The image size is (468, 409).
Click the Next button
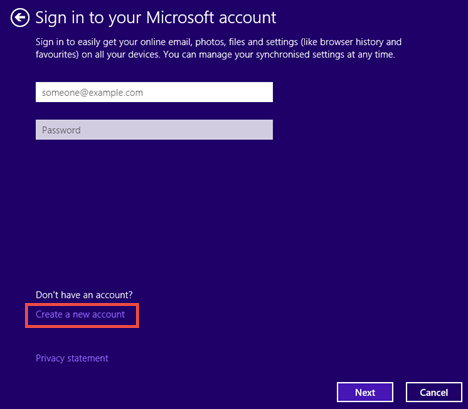365,392
